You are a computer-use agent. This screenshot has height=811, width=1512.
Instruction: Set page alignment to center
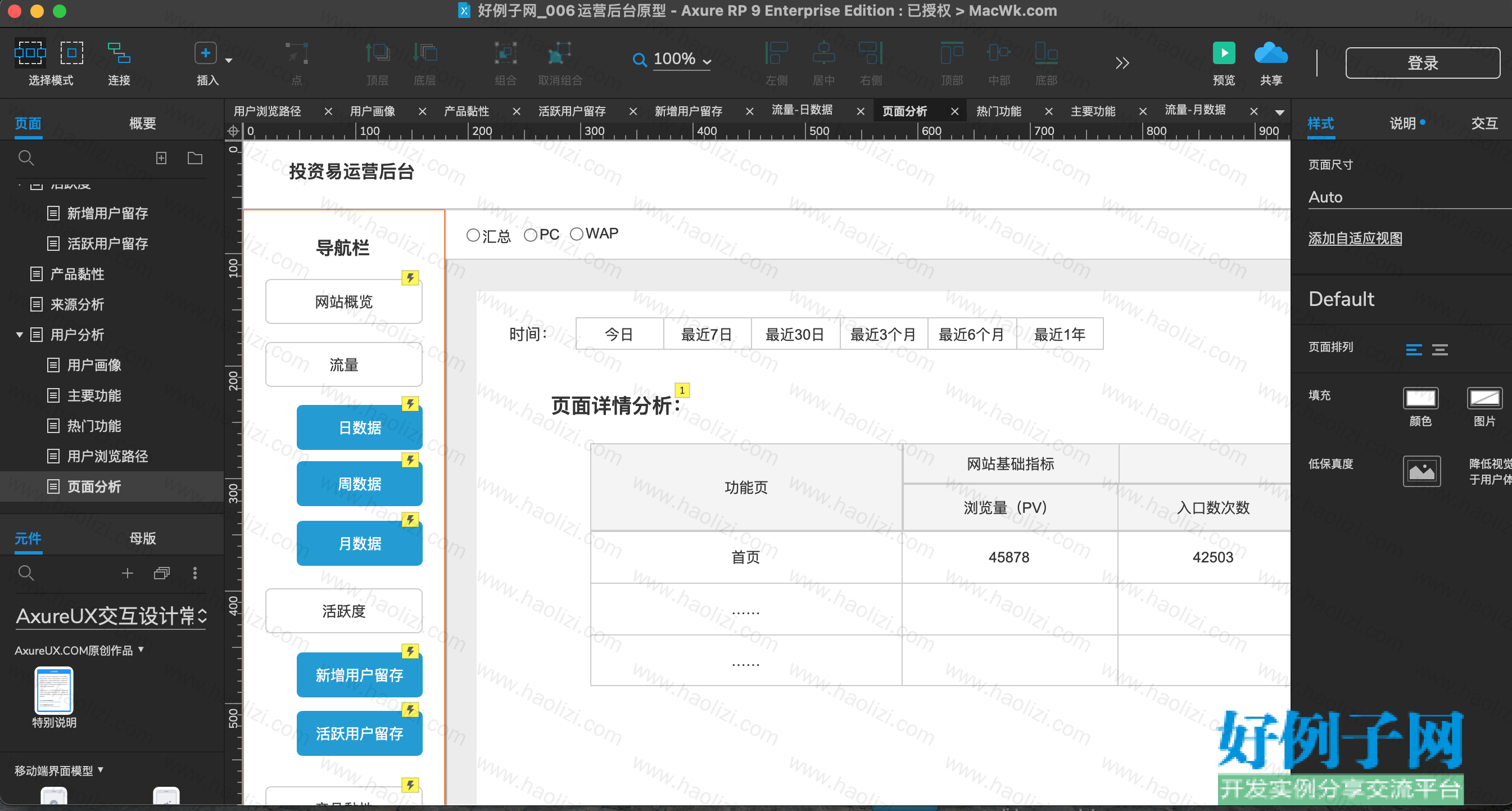coord(1440,349)
